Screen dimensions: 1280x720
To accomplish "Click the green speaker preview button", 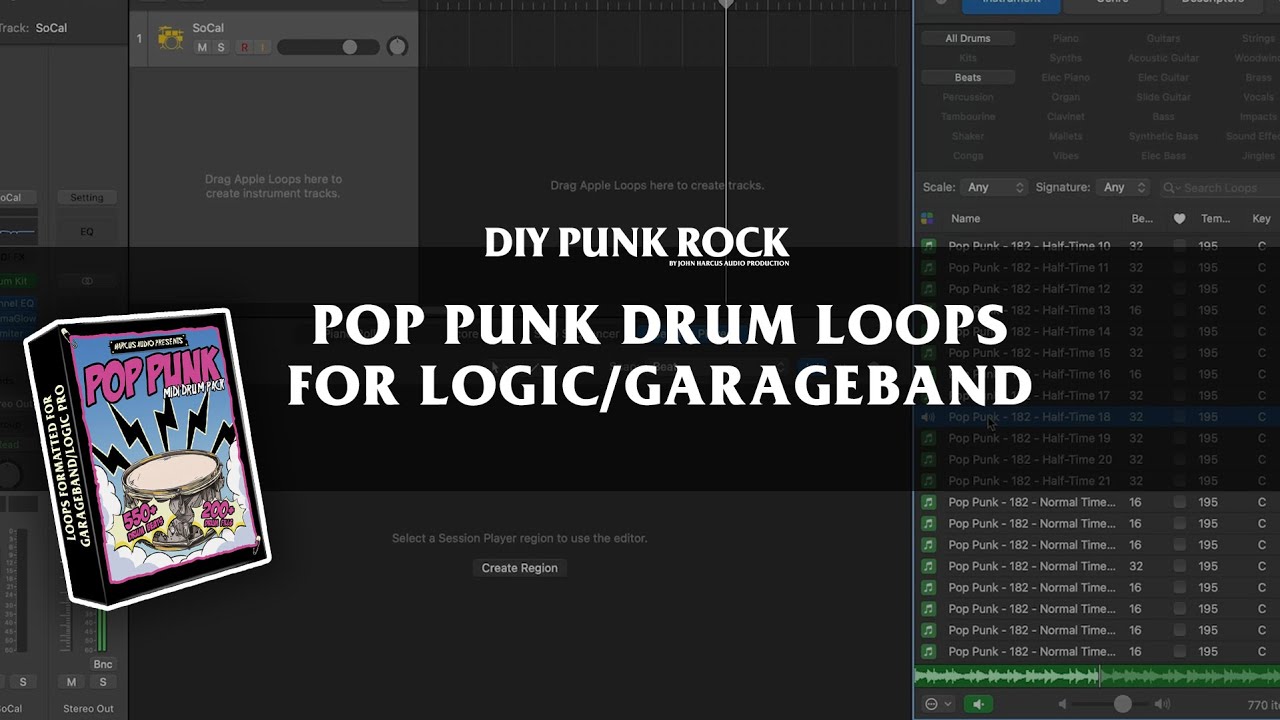I will 978,704.
